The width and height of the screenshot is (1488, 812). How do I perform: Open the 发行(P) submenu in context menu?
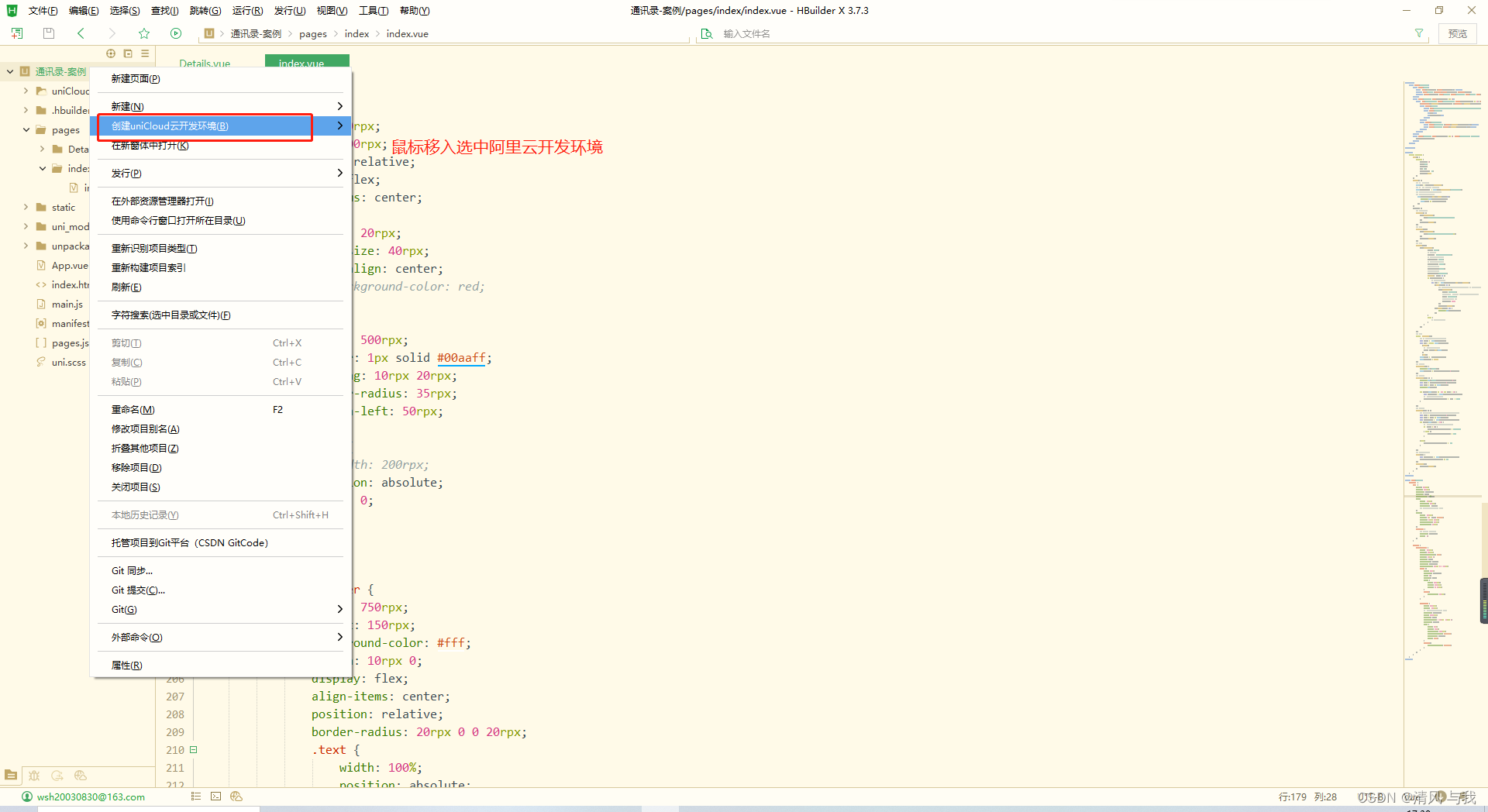coord(221,173)
